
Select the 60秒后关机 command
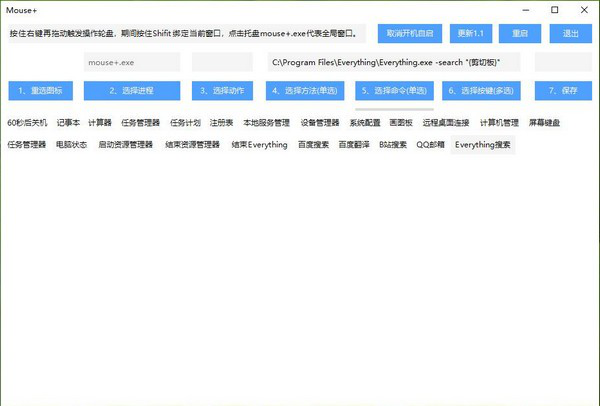point(27,123)
